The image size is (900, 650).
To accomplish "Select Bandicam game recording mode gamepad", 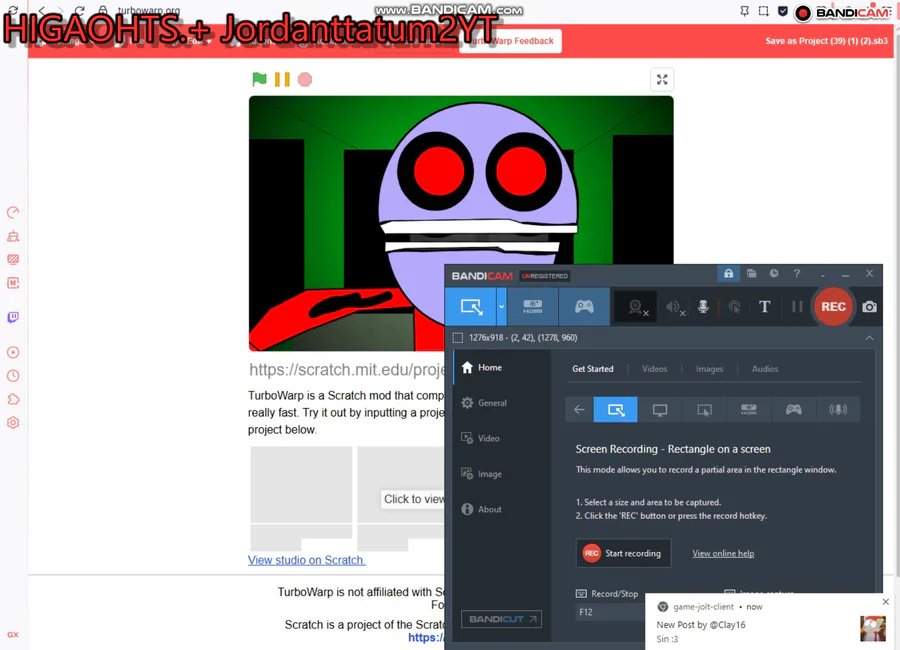I will [584, 307].
